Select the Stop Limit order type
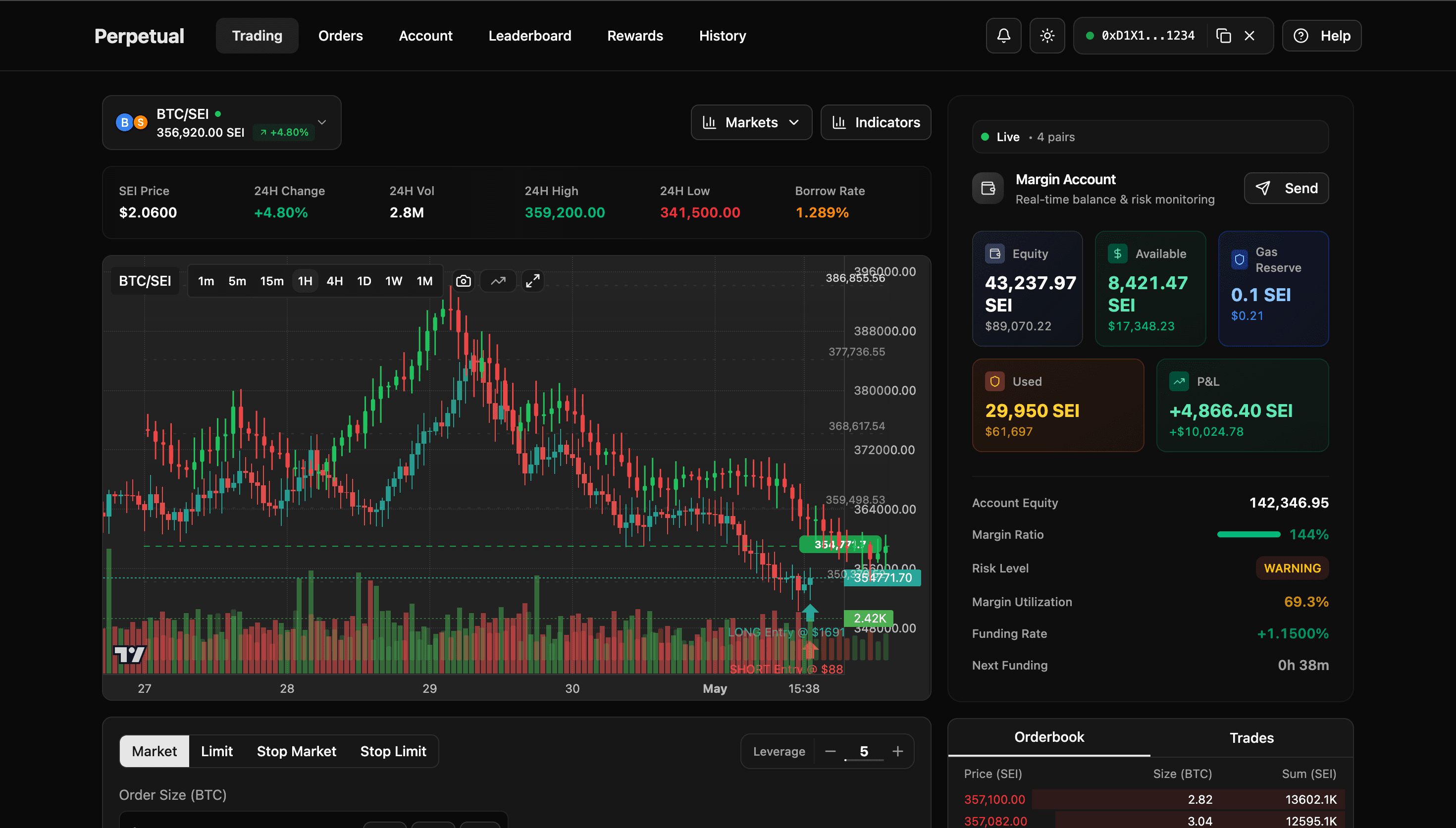The height and width of the screenshot is (828, 1456). tap(393, 751)
